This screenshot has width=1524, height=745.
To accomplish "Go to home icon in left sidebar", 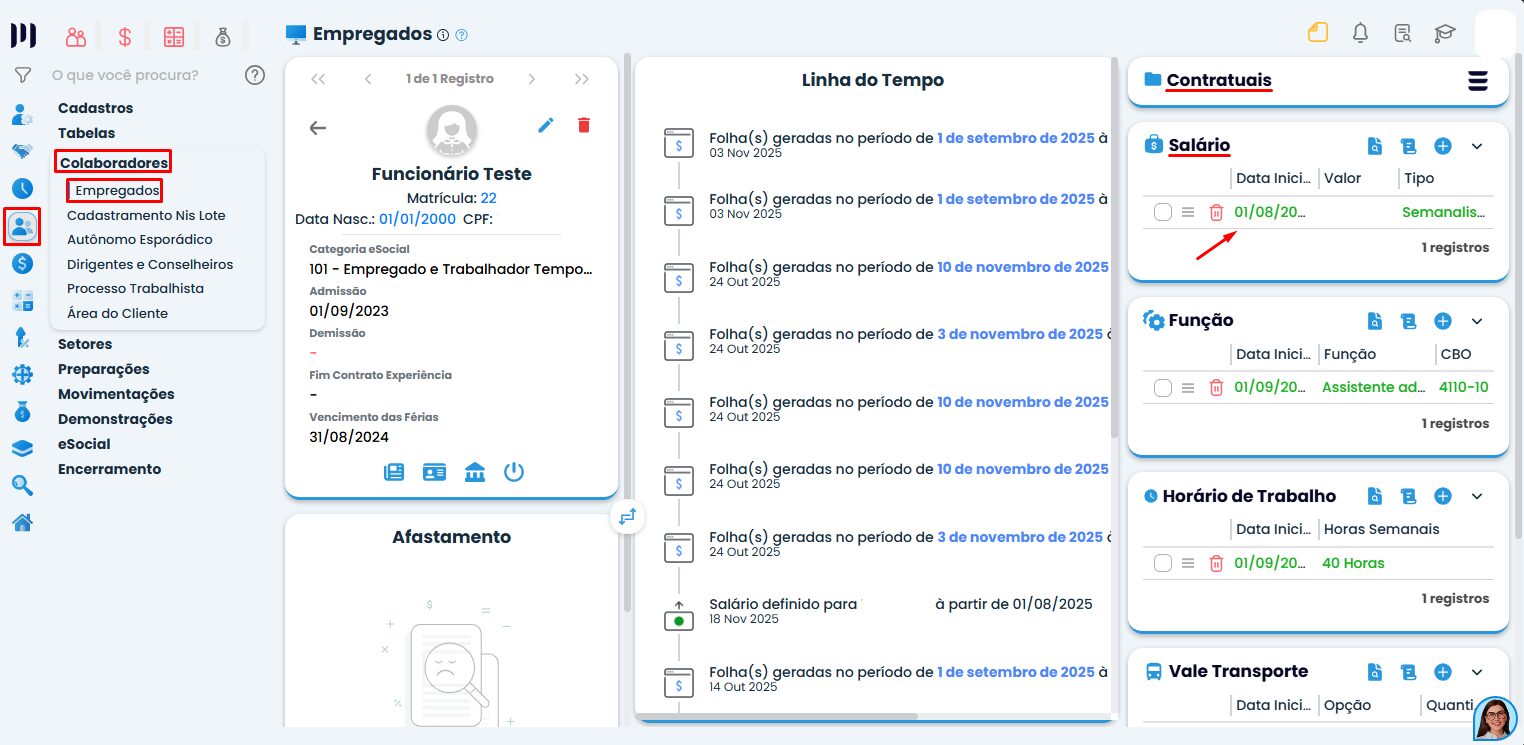I will point(22,522).
